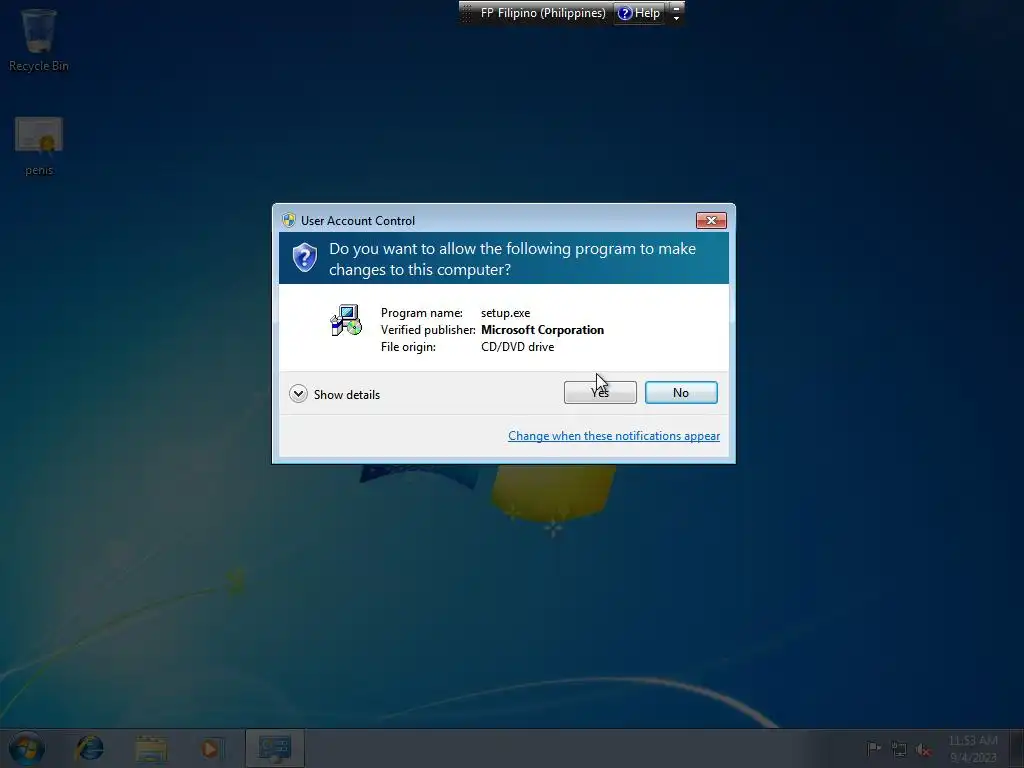Screen dimensions: 1024x768
Task: Open language bar options arrow
Action: tap(677, 18)
